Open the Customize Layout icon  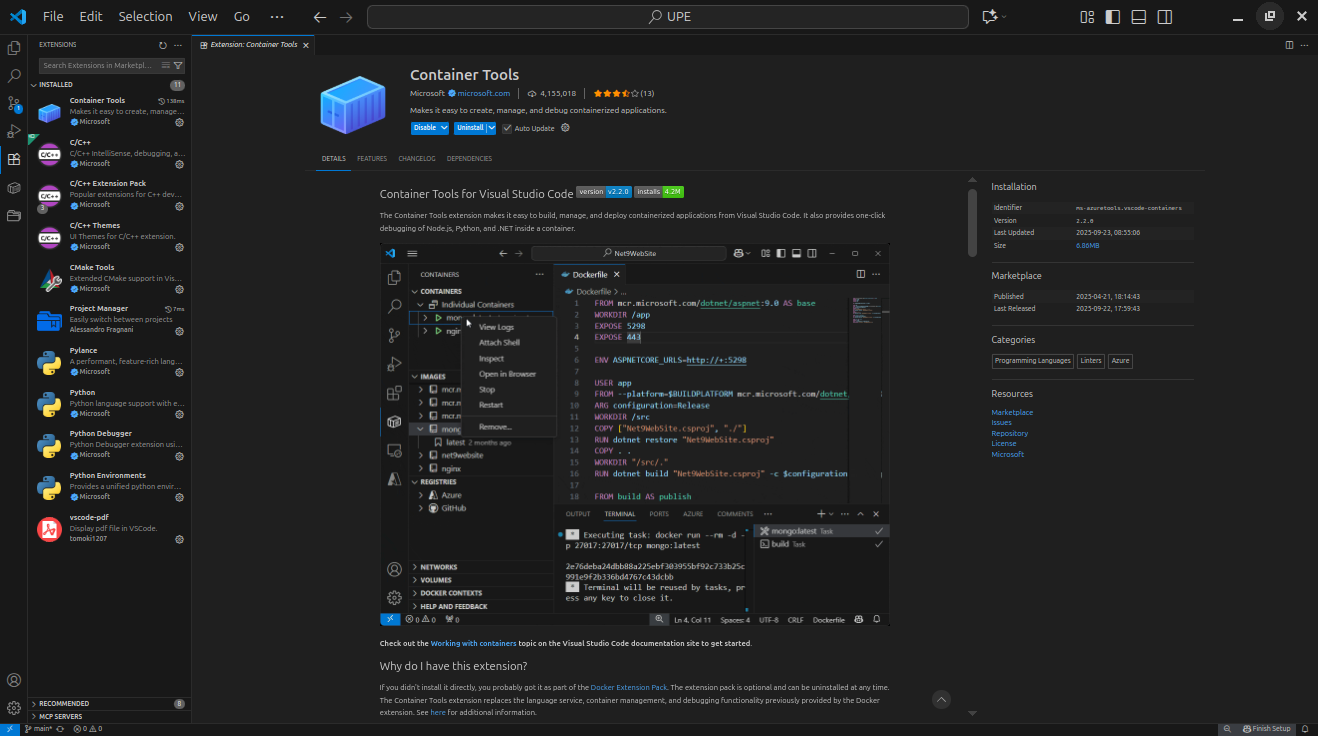pyautogui.click(x=1086, y=16)
